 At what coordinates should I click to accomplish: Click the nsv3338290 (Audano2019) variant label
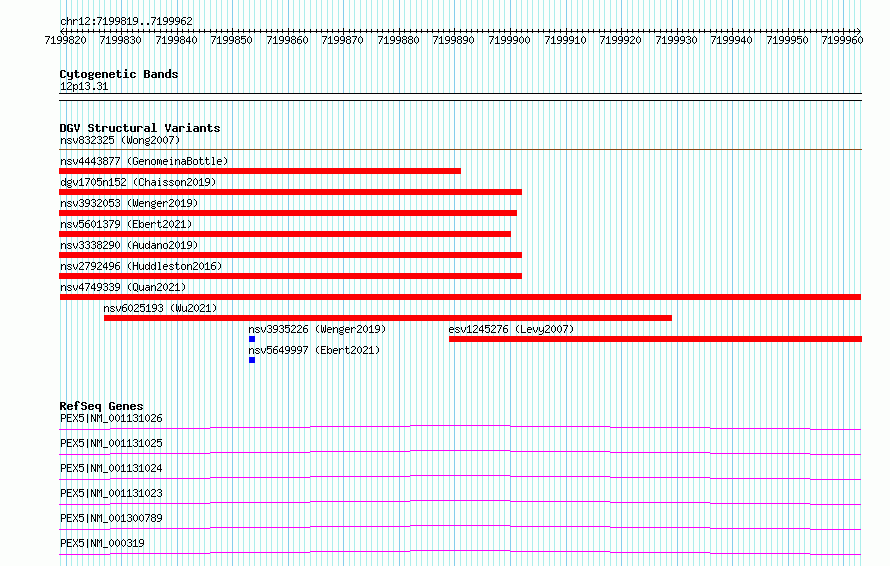pos(129,245)
